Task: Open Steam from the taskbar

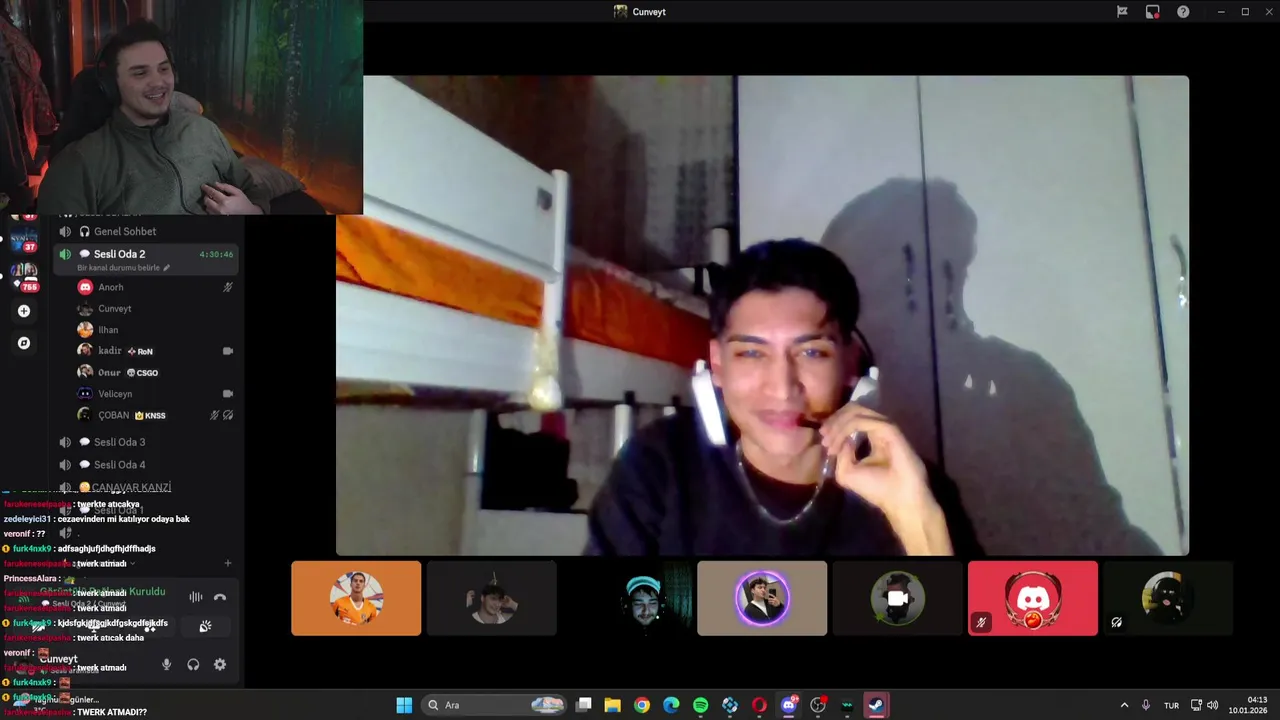Action: [x=876, y=705]
